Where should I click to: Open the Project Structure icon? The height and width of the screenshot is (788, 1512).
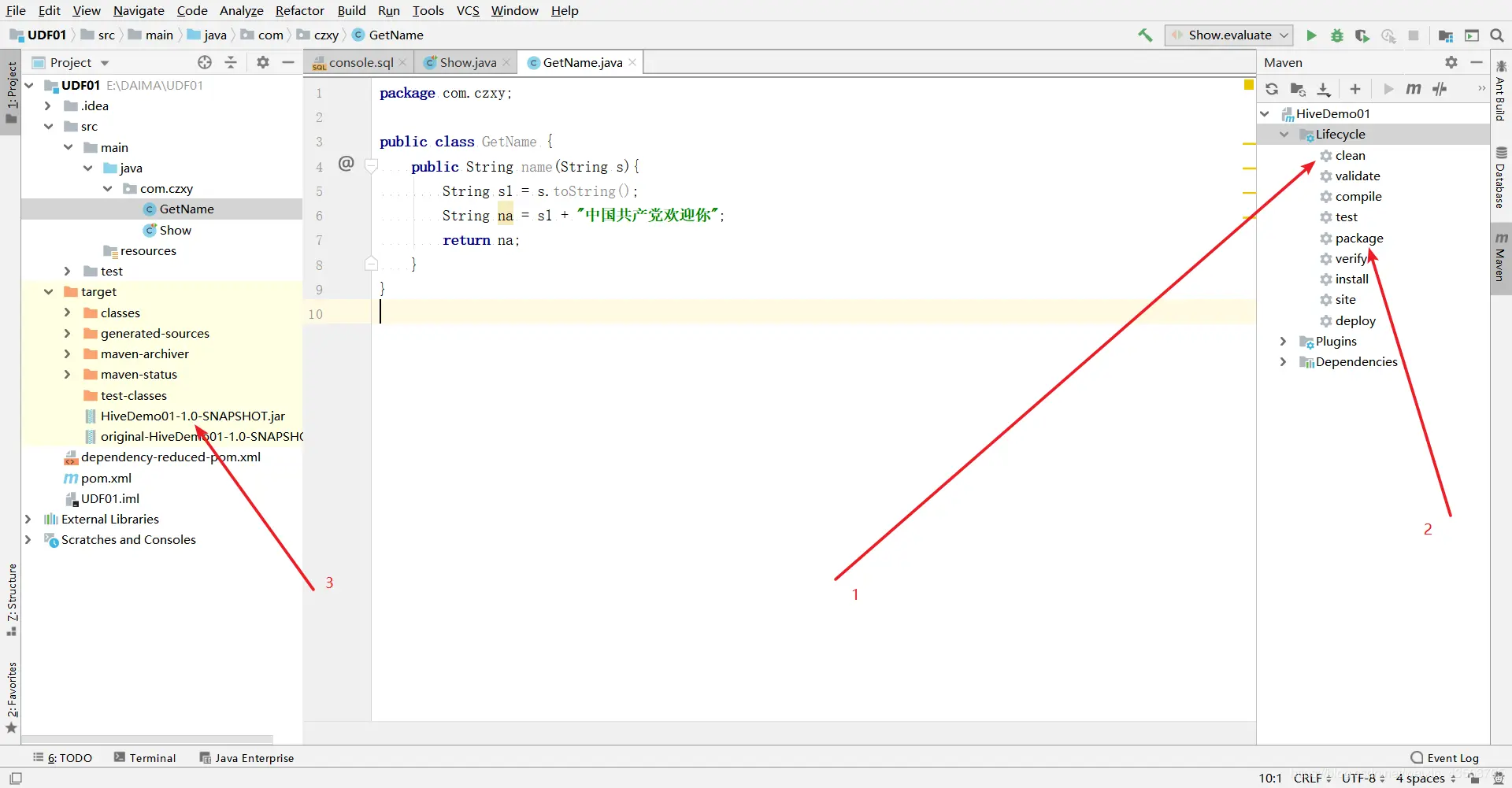(1446, 35)
